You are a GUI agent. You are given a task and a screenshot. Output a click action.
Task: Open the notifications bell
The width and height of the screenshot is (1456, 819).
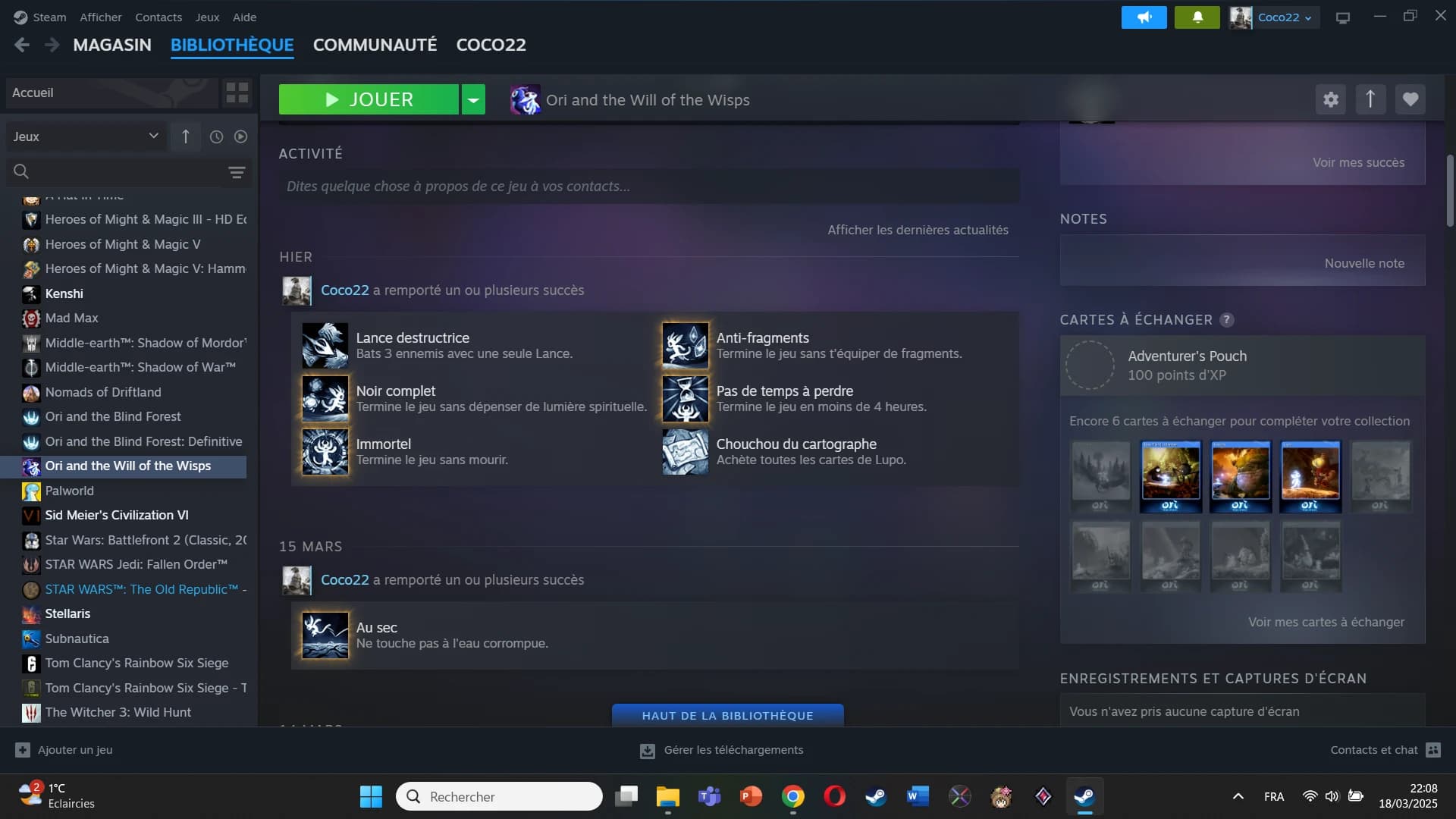(x=1197, y=17)
